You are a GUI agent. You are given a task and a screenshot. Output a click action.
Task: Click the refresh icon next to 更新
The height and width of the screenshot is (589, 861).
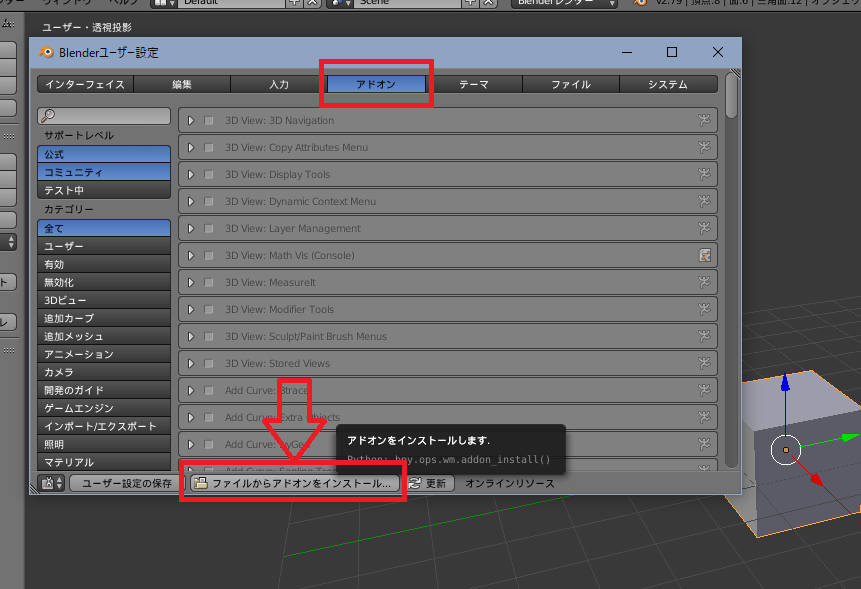[x=415, y=483]
